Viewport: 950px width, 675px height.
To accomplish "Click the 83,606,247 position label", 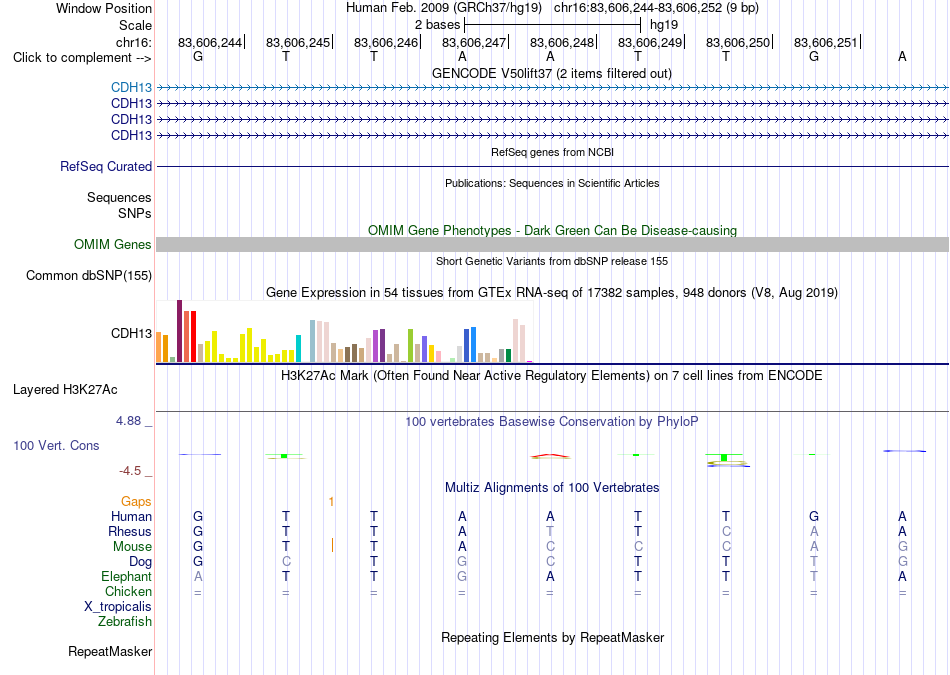I will (474, 42).
